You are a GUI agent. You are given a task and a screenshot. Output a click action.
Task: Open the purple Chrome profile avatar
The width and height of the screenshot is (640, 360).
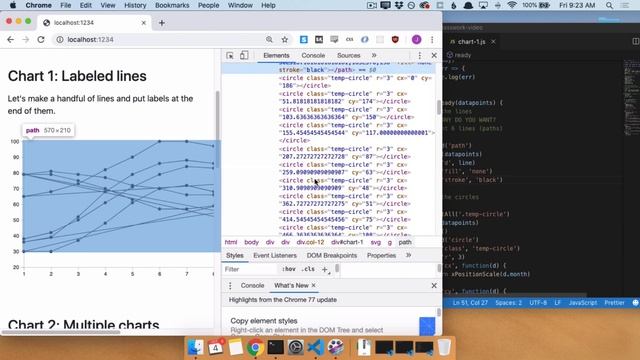pos(416,40)
